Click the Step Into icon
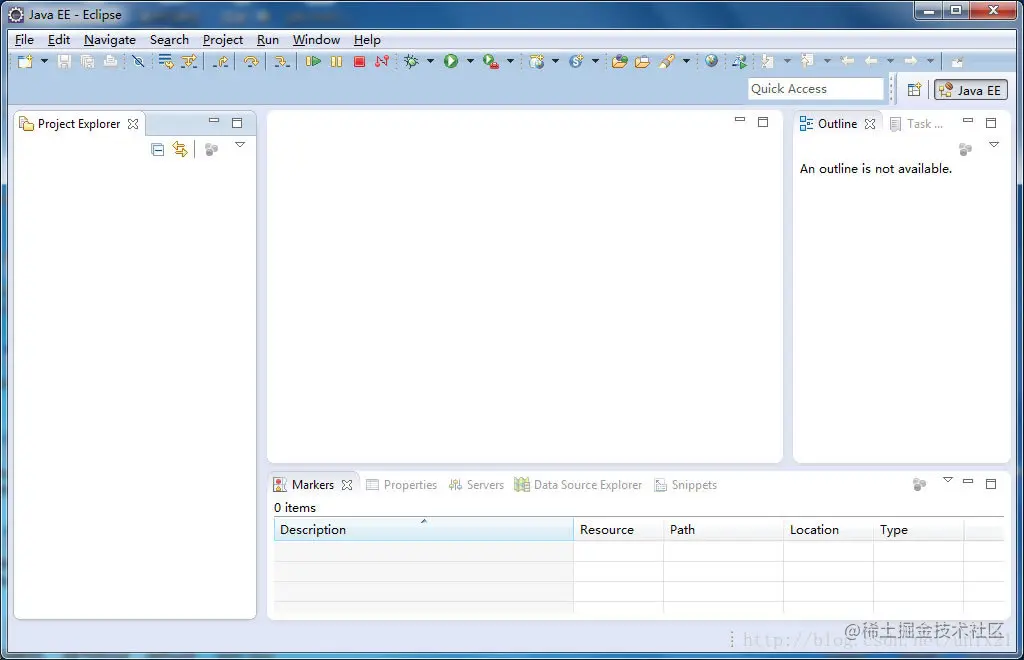Screen dimensions: 1024x660 281,61
